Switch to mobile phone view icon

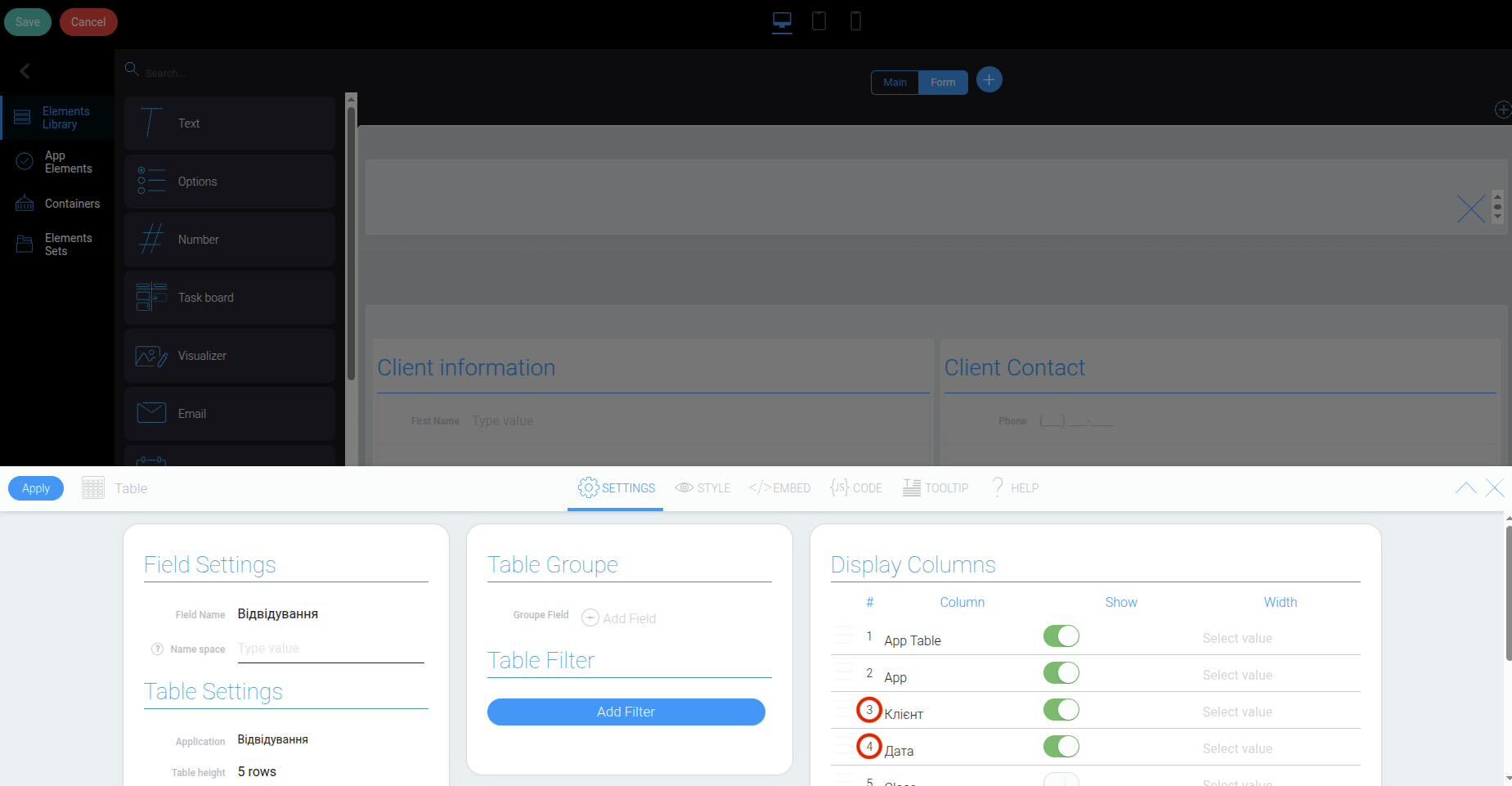[855, 21]
